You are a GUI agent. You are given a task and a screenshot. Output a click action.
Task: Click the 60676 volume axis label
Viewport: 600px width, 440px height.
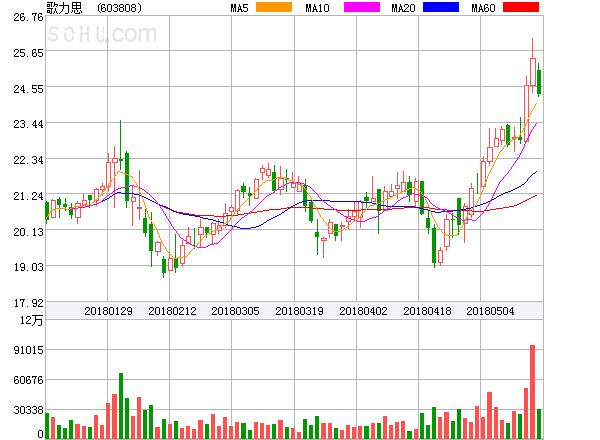coord(28,380)
